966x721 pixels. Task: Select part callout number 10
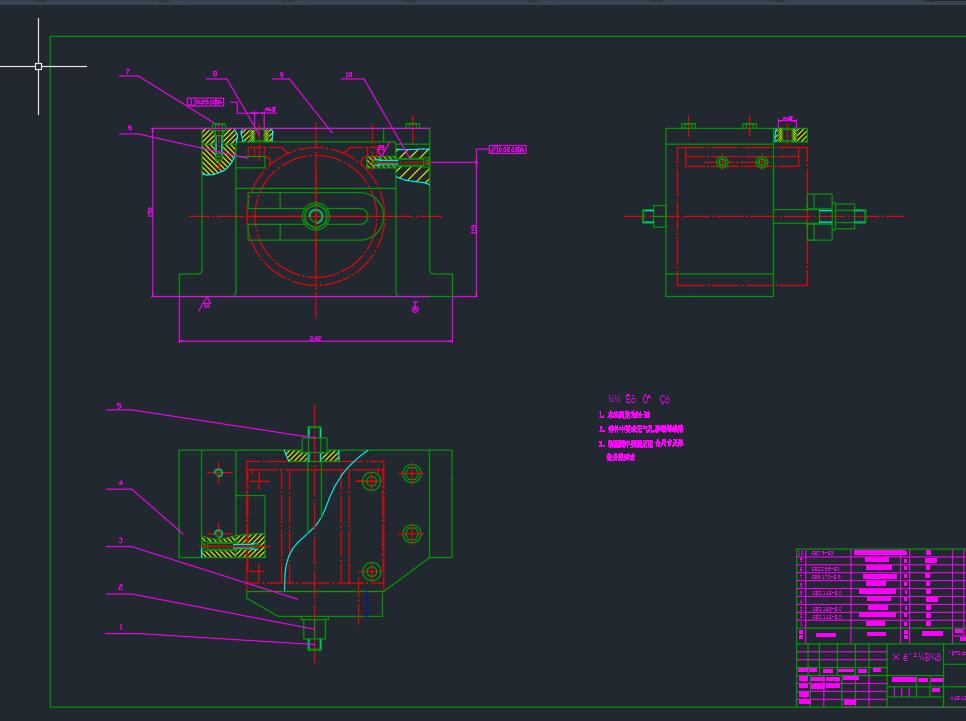[349, 75]
